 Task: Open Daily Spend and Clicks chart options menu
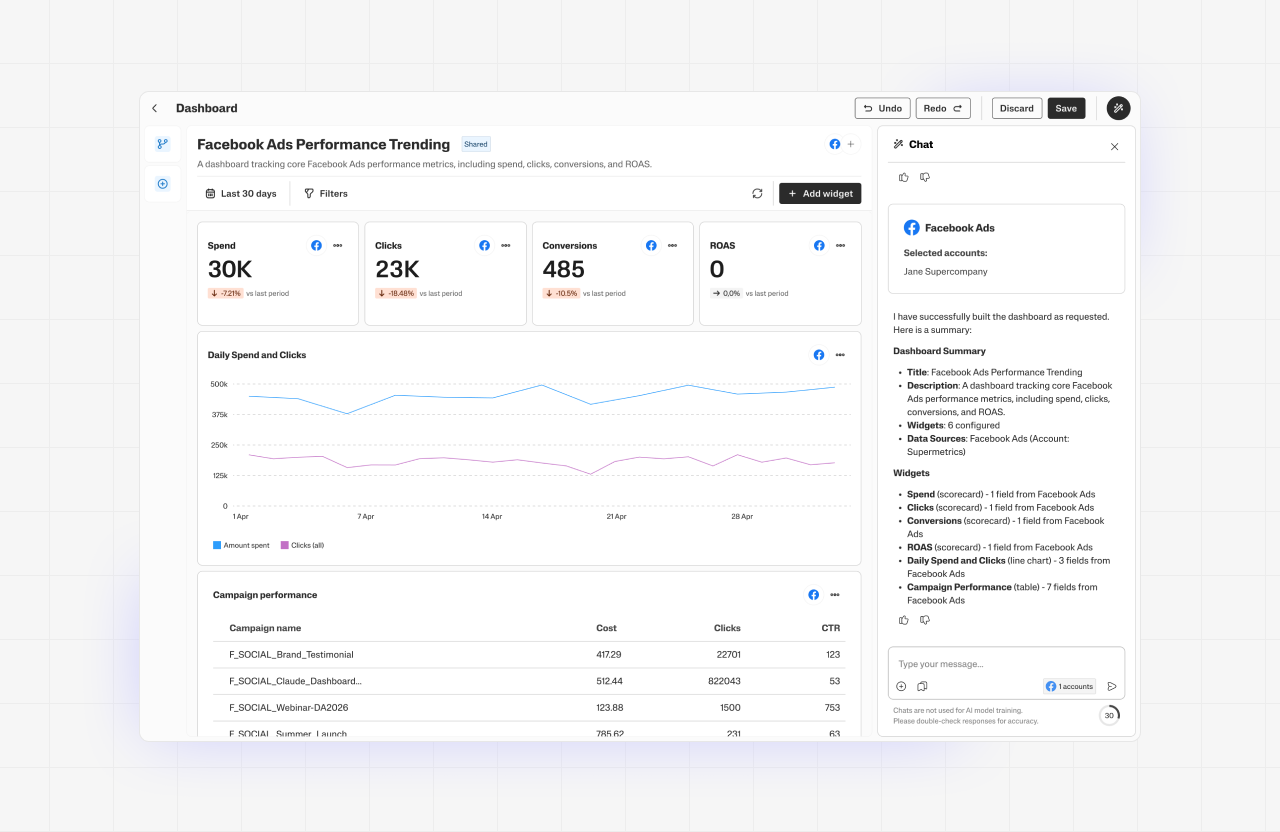840,355
